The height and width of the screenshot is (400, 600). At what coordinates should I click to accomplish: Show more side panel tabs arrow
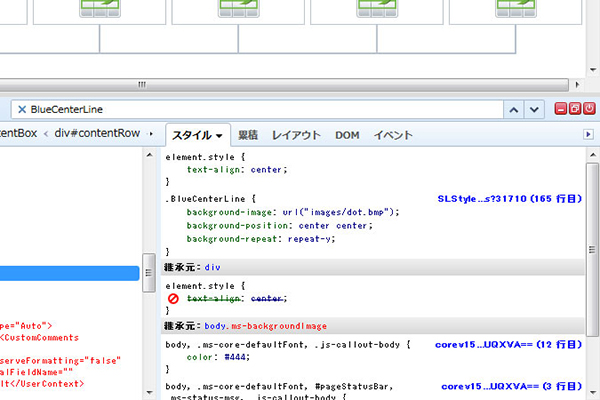[x=589, y=134]
